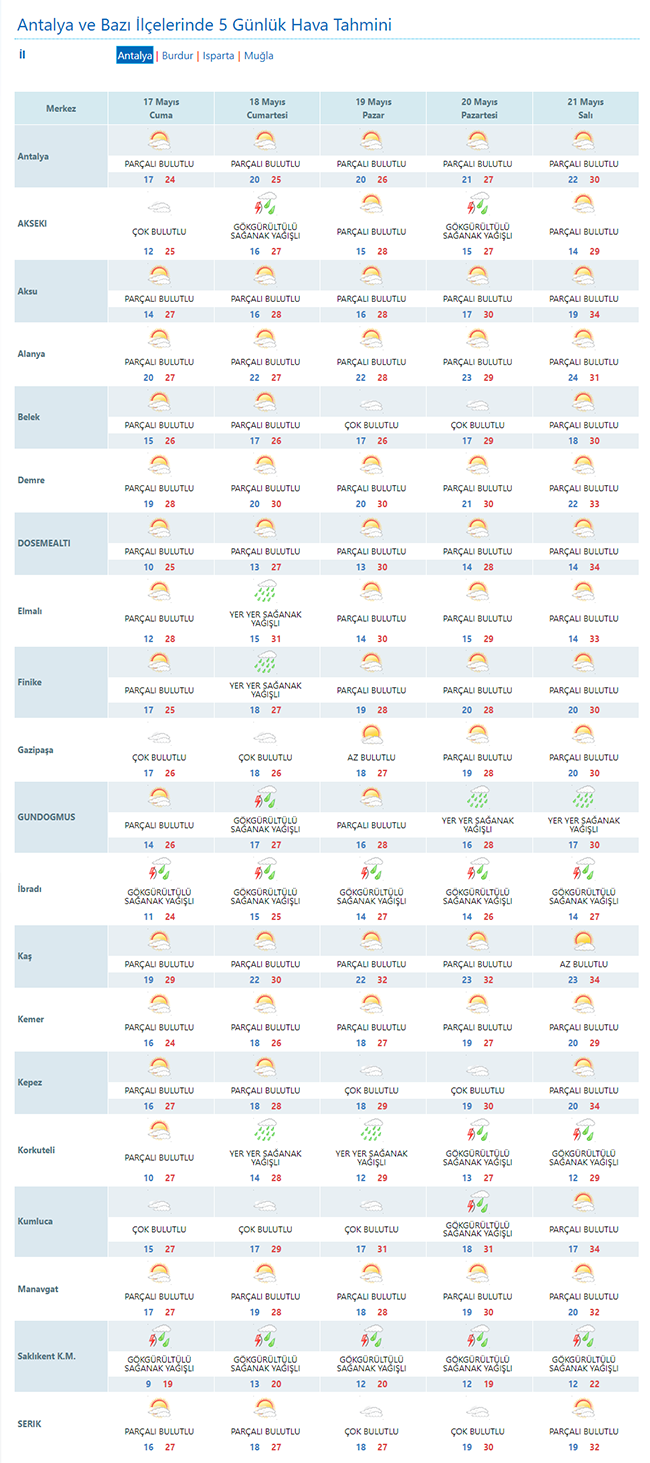Click Elmalı's rain shower icon for 18 Mayıs

[x=266, y=592]
